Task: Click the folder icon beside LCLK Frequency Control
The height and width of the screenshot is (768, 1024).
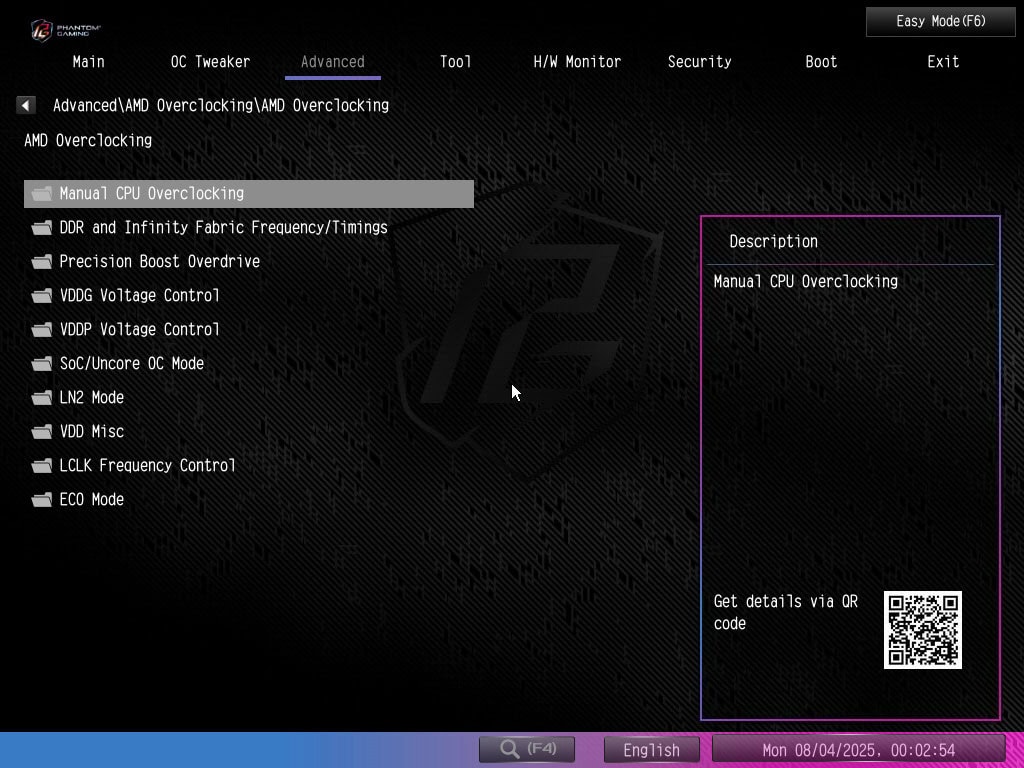Action: click(42, 465)
